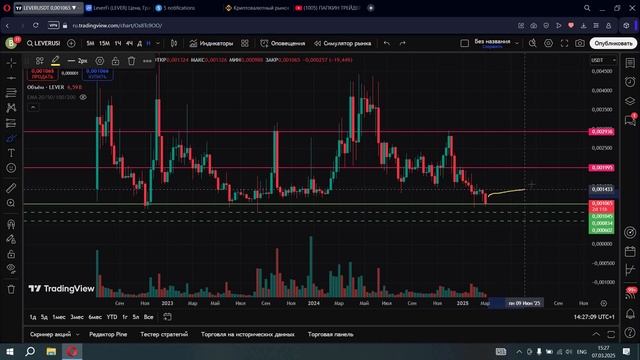Collapse the indicator legend arrow

(33, 107)
